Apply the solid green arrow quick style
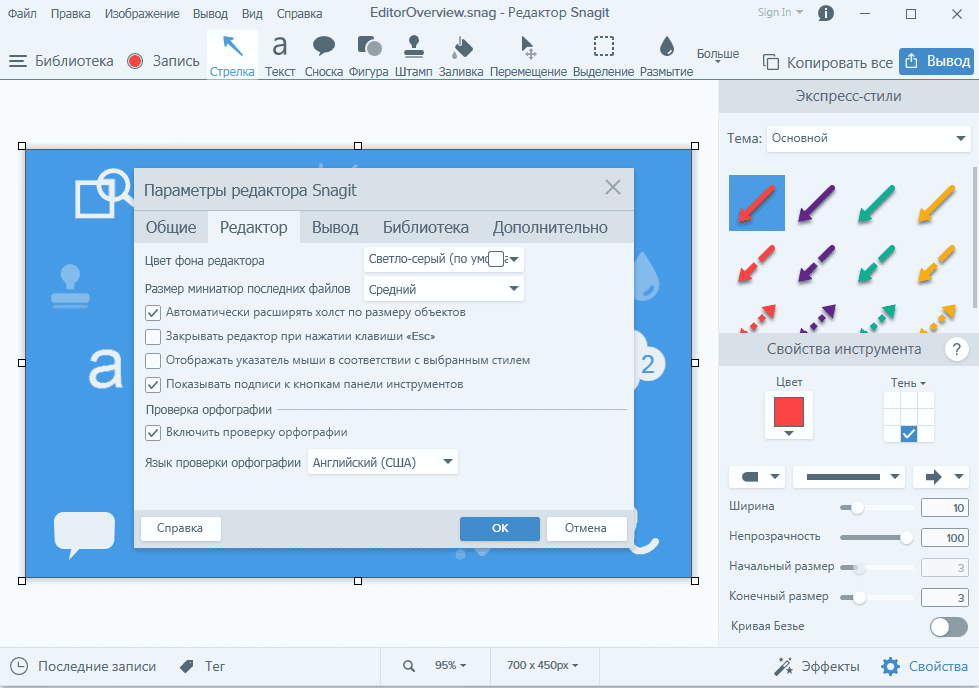979x688 pixels. pyautogui.click(x=877, y=203)
